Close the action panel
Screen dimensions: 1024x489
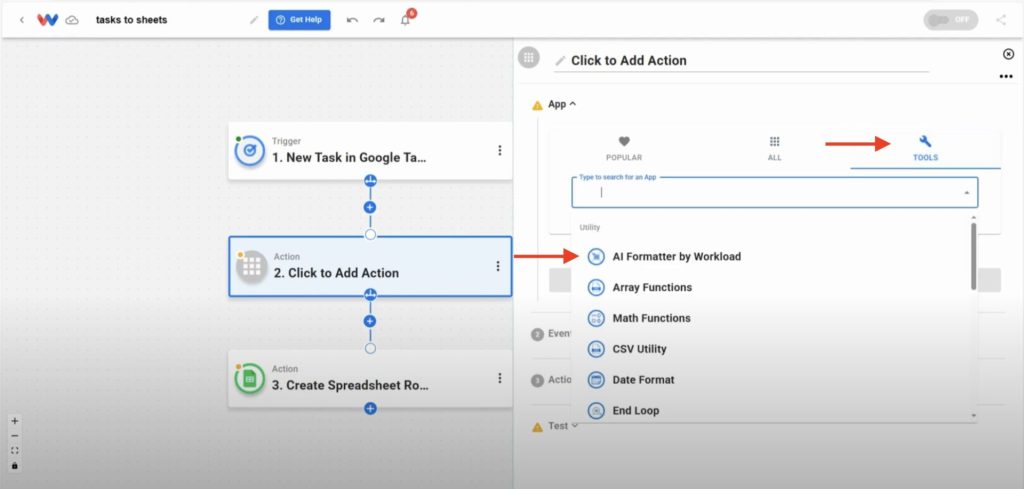point(1008,54)
